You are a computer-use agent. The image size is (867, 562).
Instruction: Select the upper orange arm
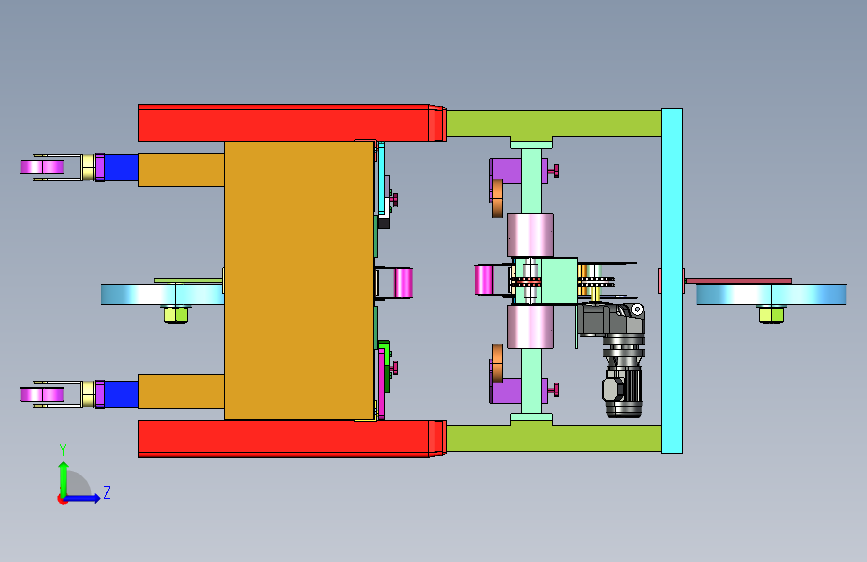point(181,170)
